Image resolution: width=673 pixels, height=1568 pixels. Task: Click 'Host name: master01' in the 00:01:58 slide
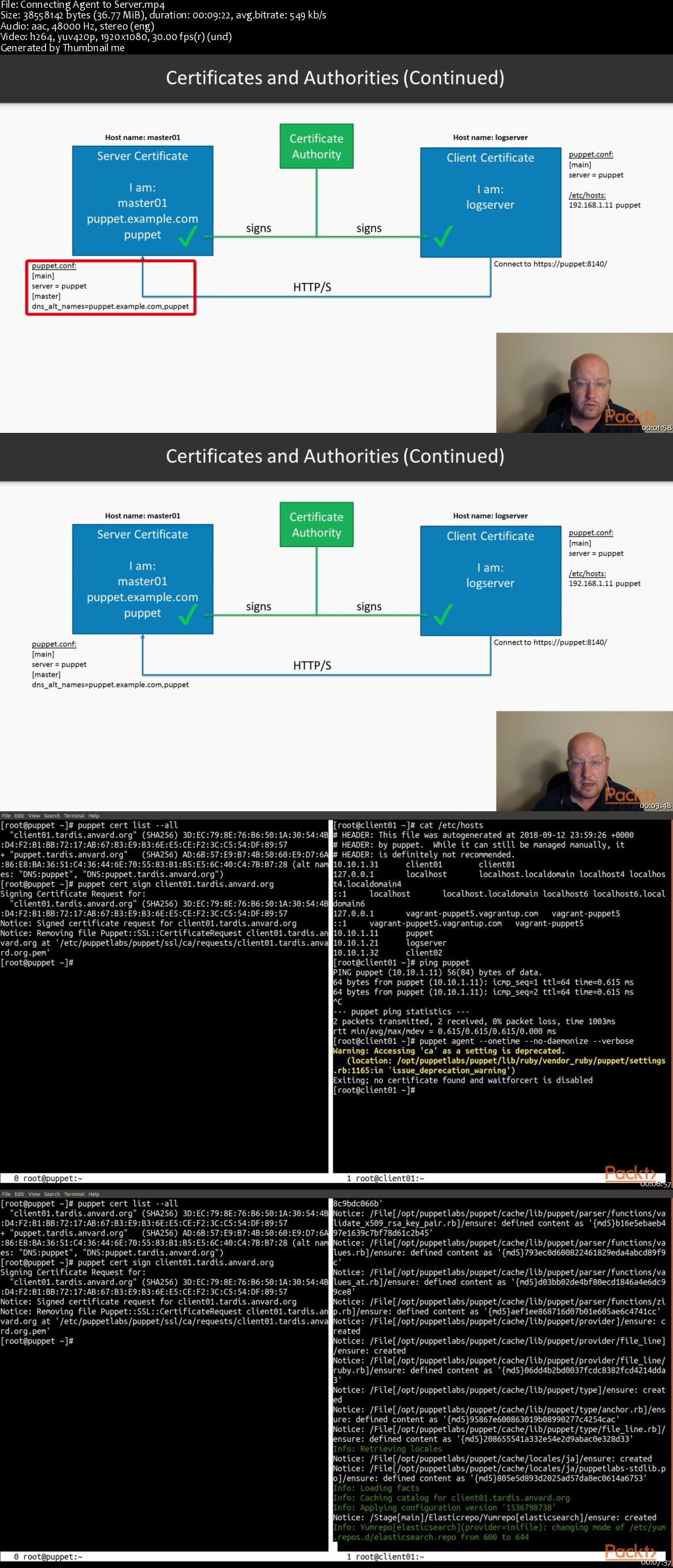click(x=143, y=137)
